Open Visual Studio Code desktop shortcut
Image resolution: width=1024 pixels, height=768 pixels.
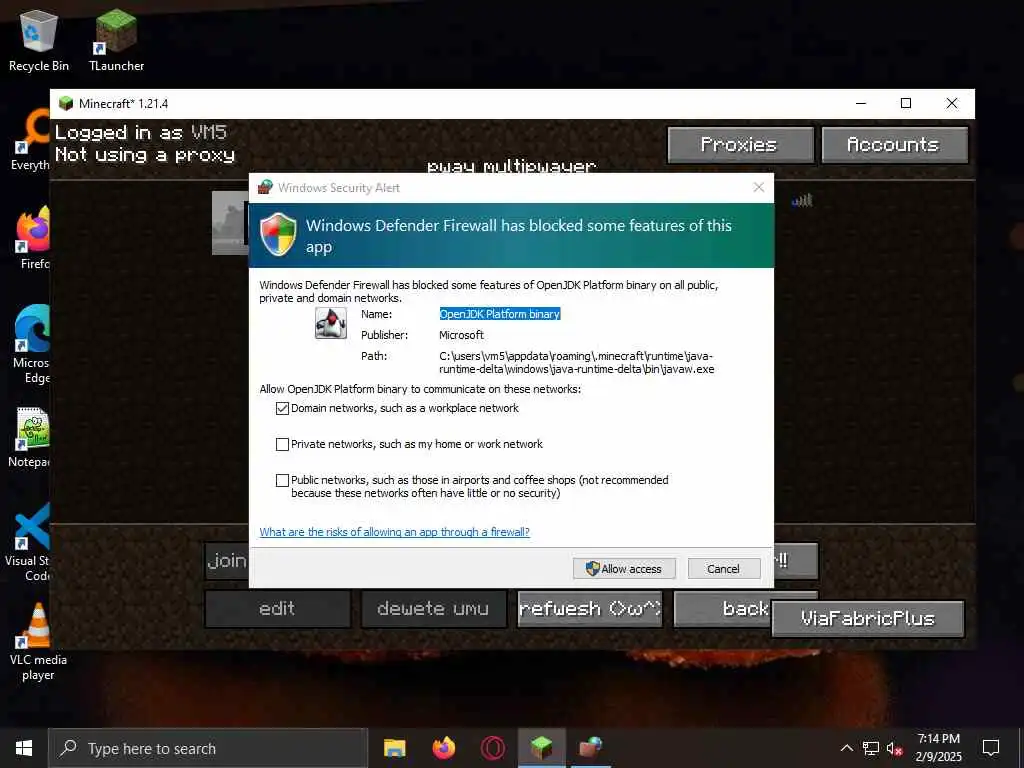pyautogui.click(x=29, y=543)
